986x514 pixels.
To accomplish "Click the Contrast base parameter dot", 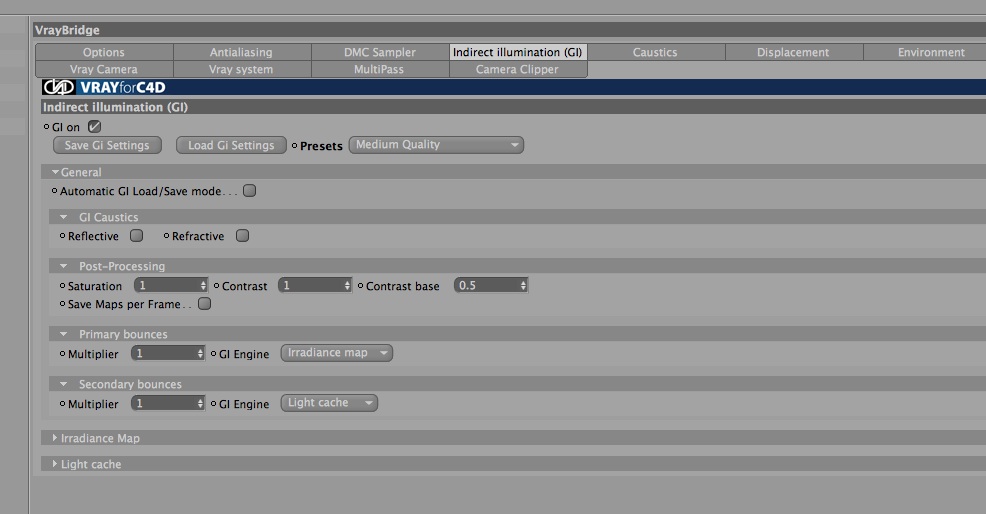I will point(360,286).
